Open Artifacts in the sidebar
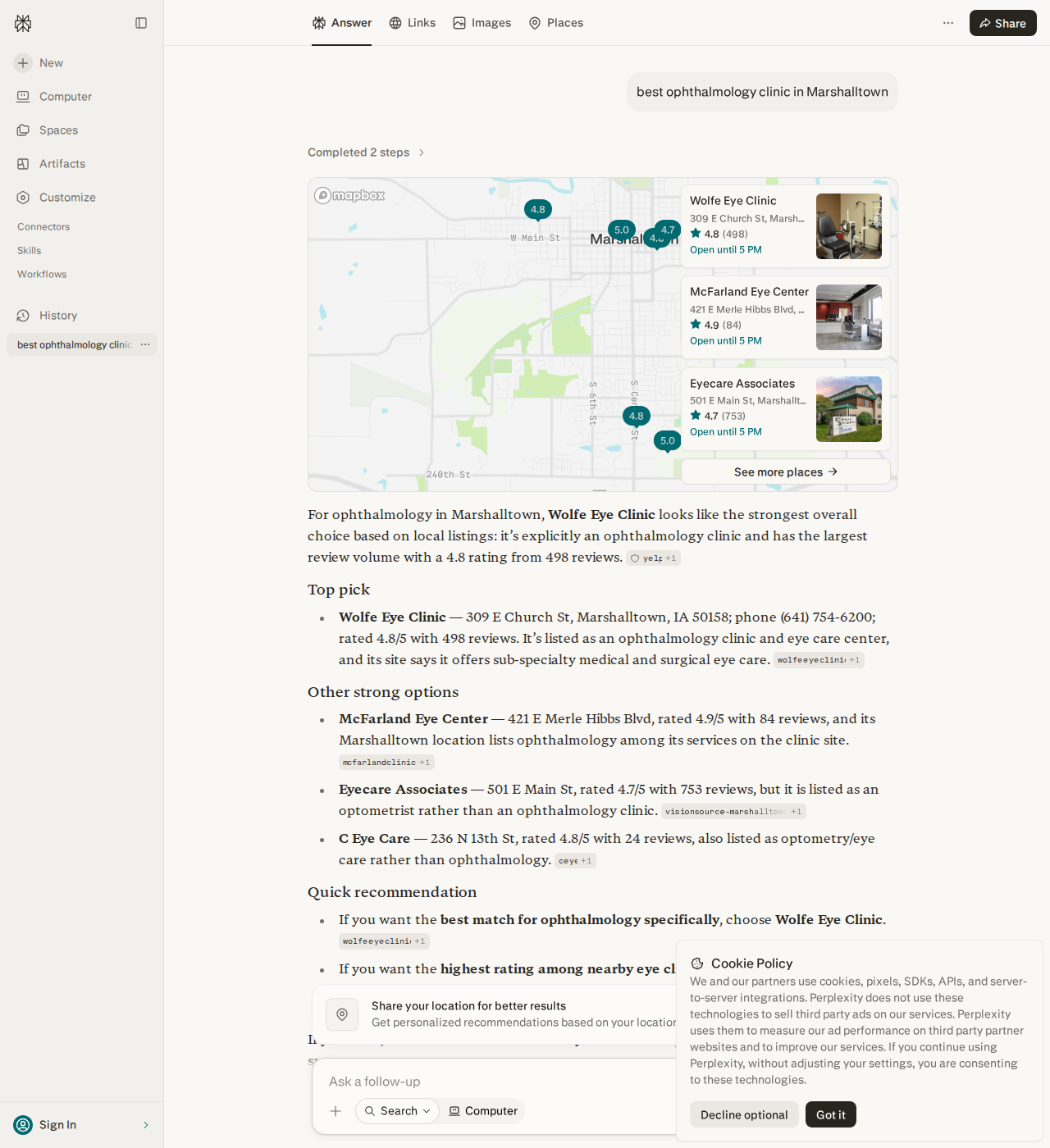Viewport: 1050px width, 1148px height. tap(62, 164)
